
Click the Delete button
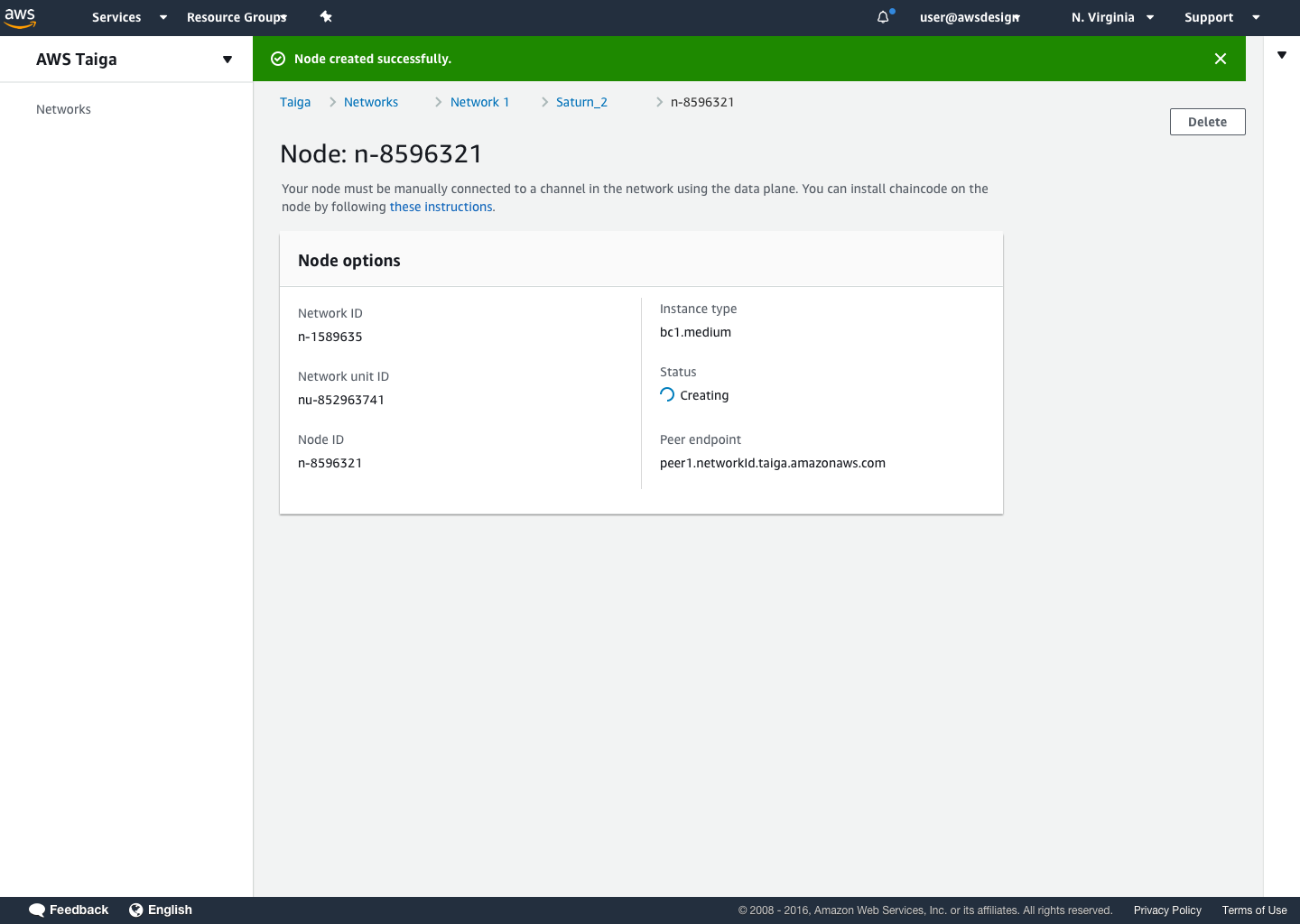tap(1207, 122)
